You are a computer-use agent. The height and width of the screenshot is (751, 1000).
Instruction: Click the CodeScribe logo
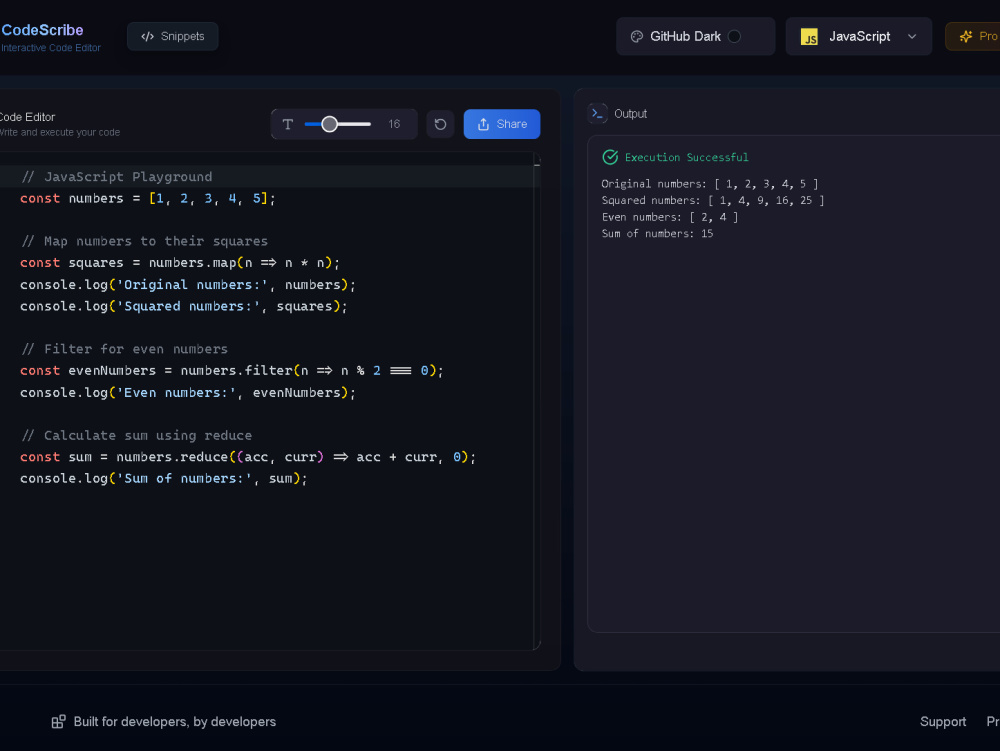42,30
